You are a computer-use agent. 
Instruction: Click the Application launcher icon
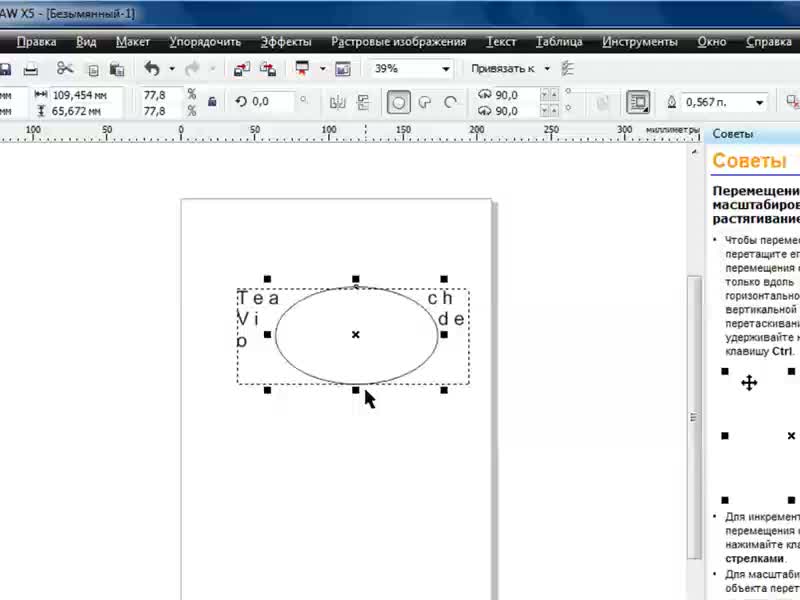tap(302, 68)
